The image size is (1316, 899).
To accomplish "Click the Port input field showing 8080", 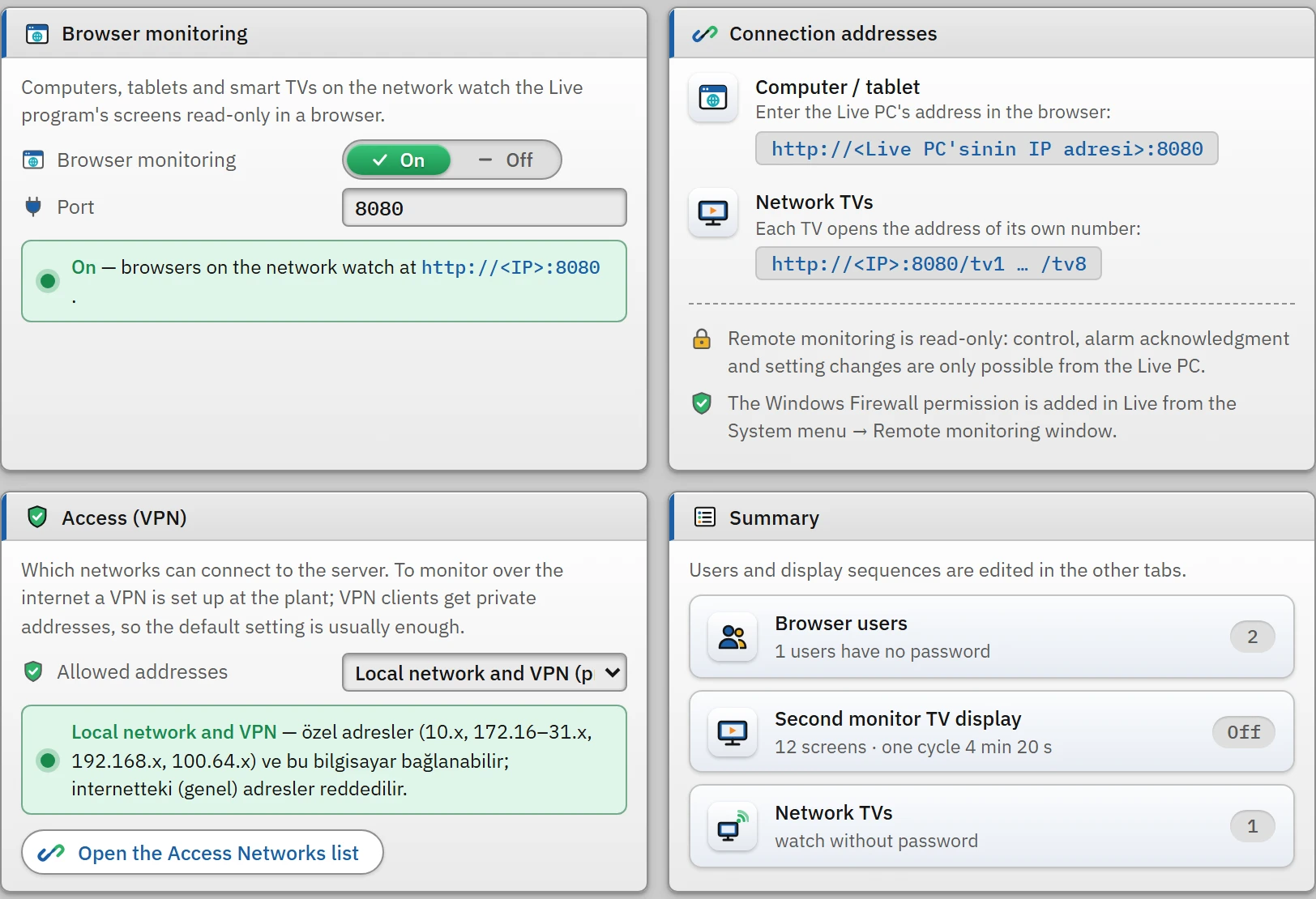I will click(x=485, y=208).
